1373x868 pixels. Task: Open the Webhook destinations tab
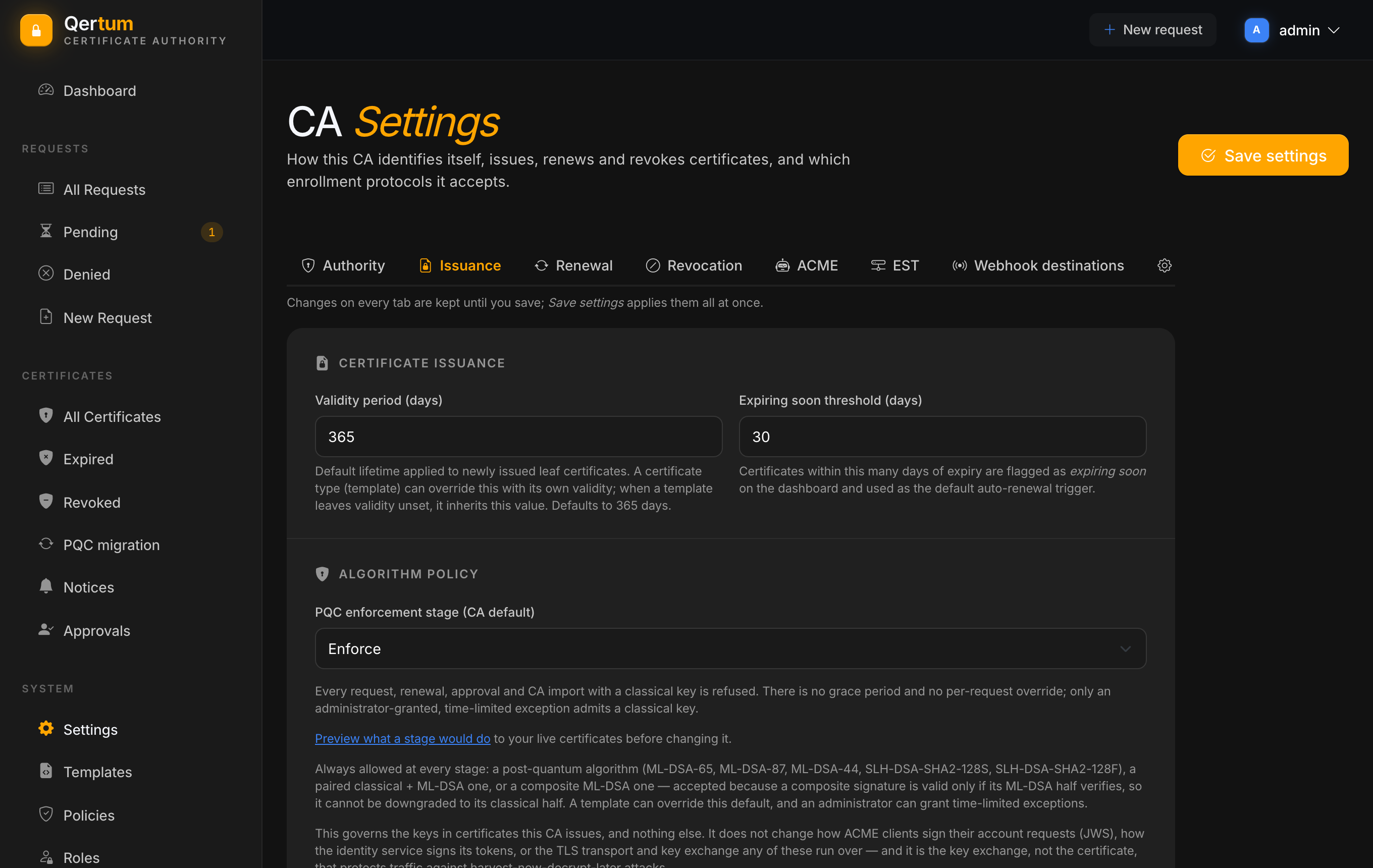[1038, 265]
